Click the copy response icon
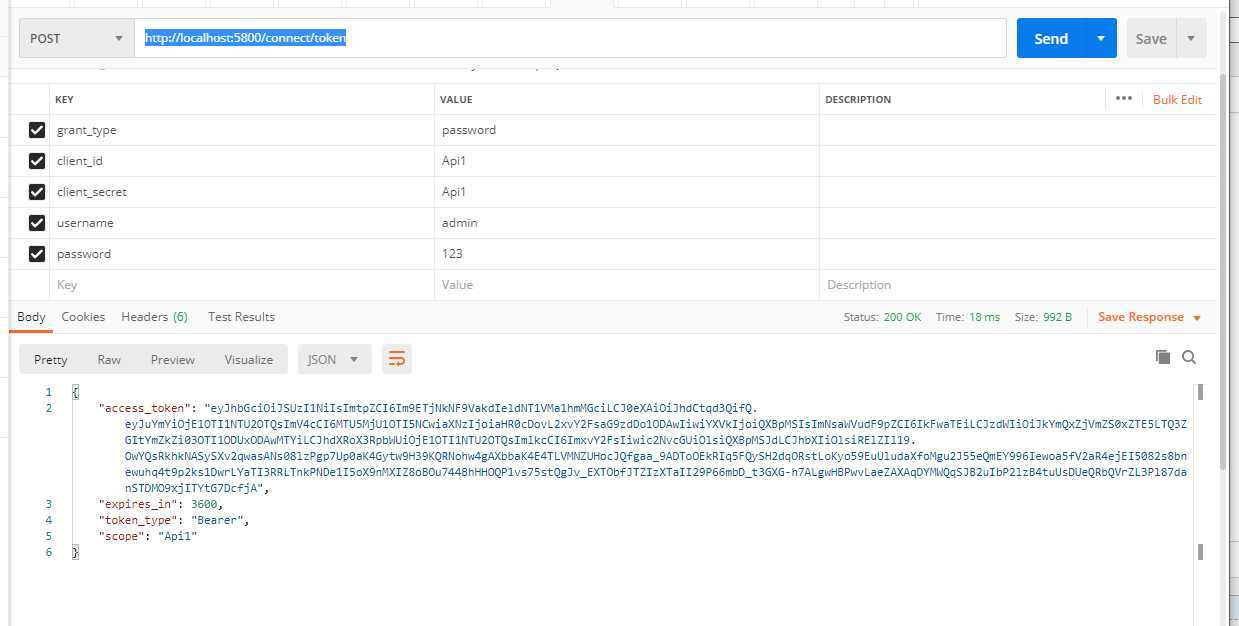Viewport: 1239px width, 626px height. click(1162, 357)
